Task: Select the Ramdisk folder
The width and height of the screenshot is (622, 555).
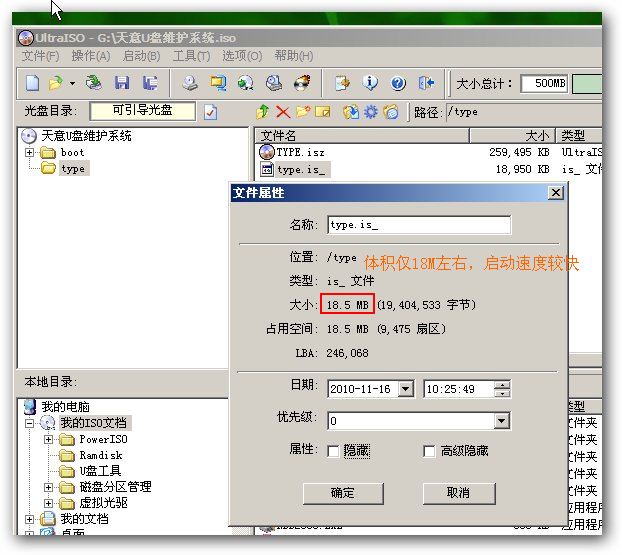Action: 101,455
